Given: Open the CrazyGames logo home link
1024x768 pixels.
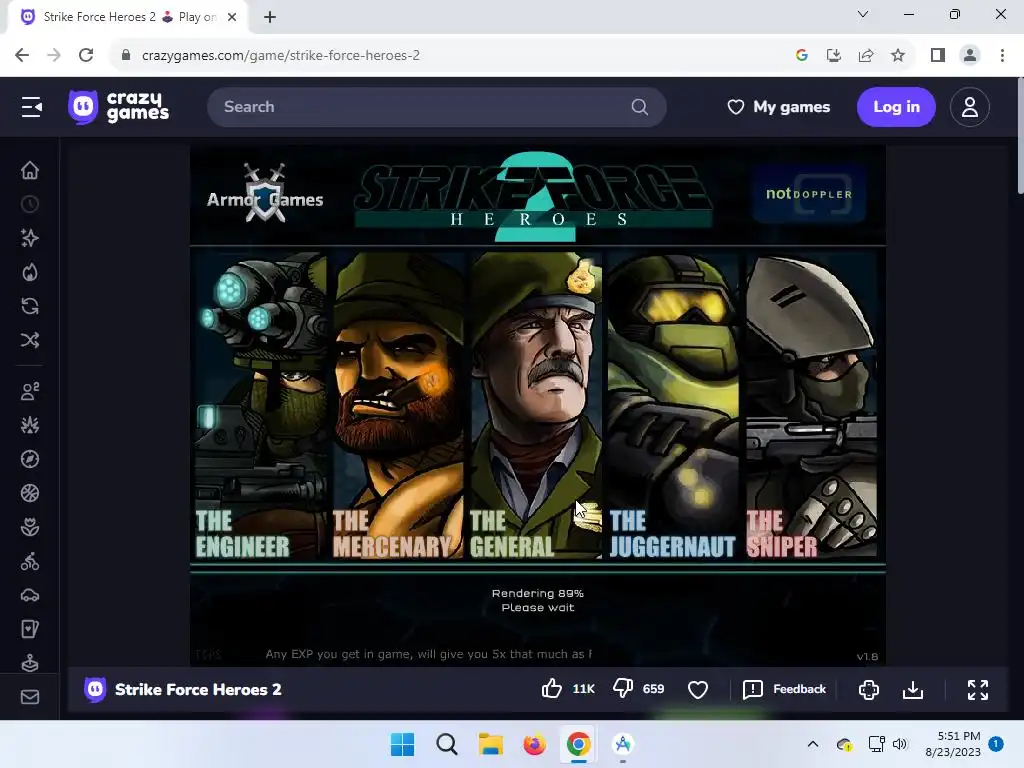Looking at the screenshot, I should point(119,106).
